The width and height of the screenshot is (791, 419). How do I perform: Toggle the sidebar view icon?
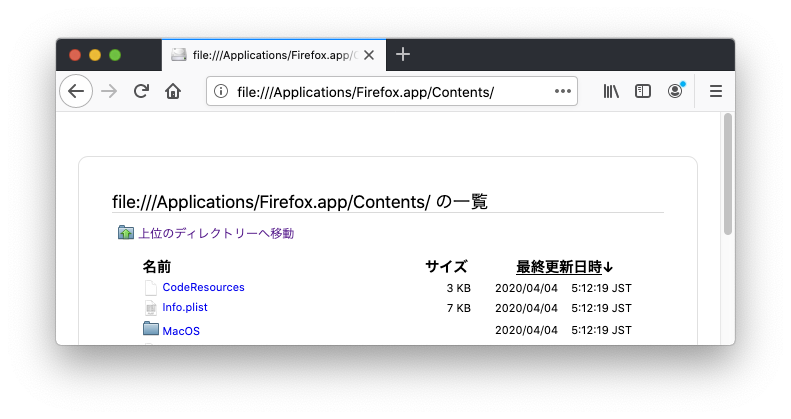point(643,91)
